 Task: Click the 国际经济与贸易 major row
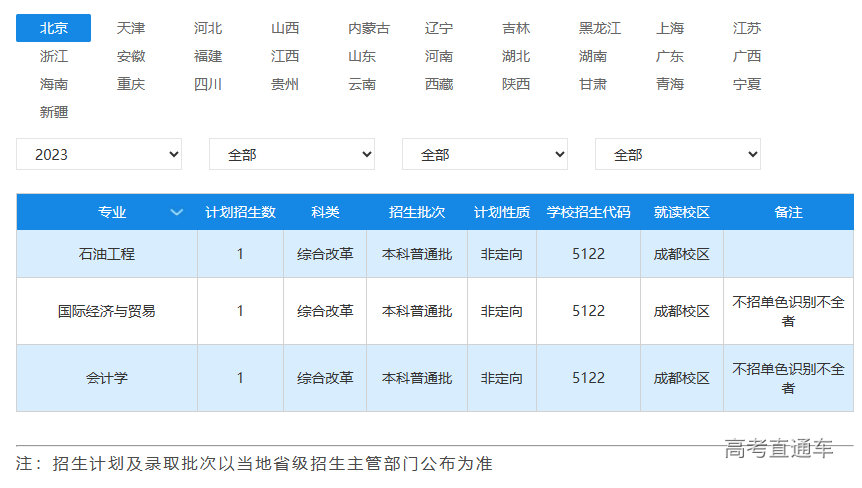(106, 311)
